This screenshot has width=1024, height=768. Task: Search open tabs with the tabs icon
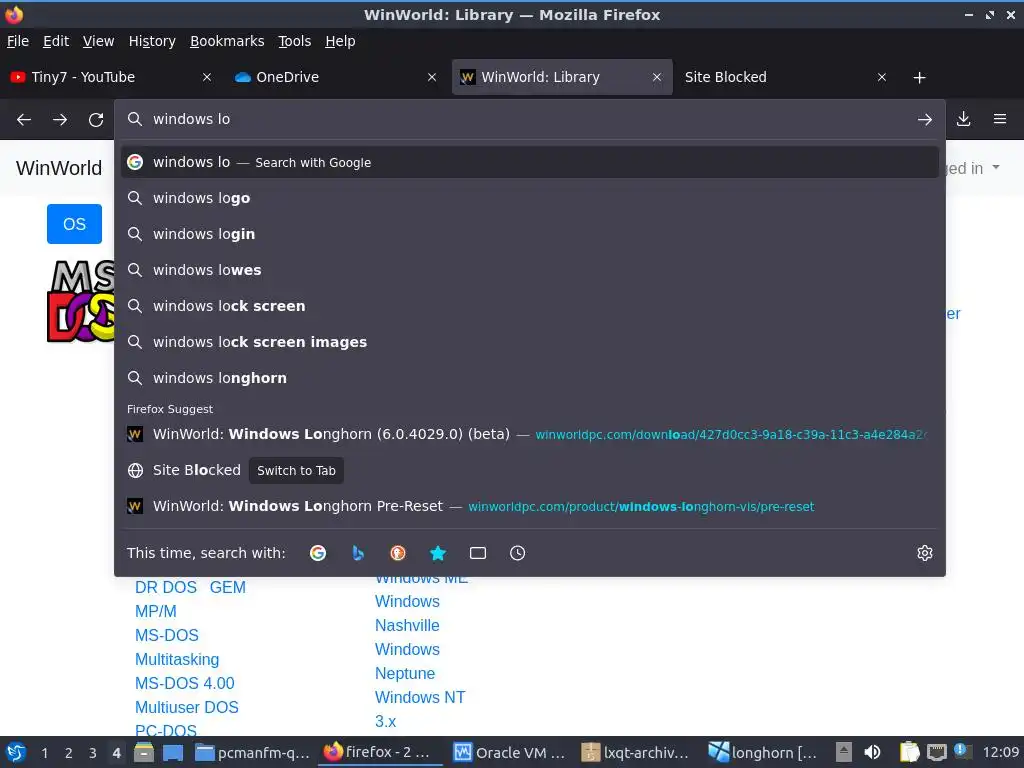tap(478, 553)
